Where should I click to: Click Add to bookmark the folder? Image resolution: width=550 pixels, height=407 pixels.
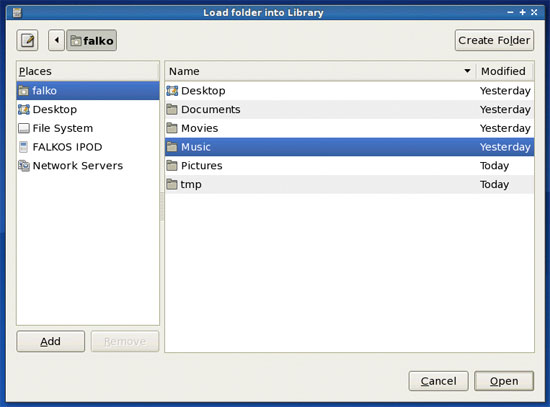[x=51, y=341]
